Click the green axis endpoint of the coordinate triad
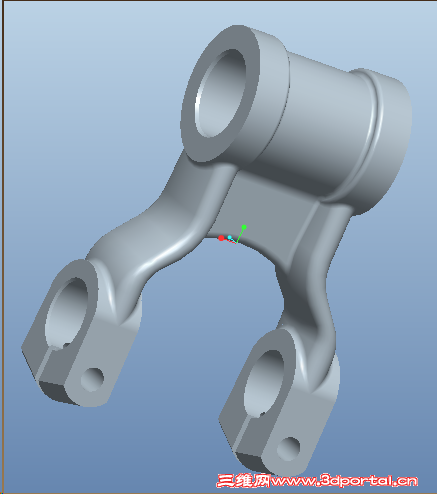 pyautogui.click(x=244, y=227)
